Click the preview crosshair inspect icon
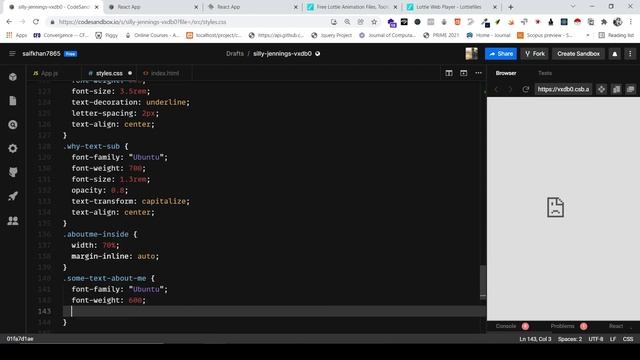The height and width of the screenshot is (360, 640). pos(601,89)
